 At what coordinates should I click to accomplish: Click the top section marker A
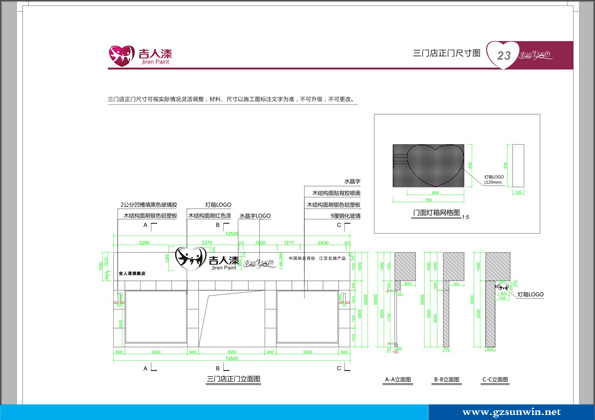pyautogui.click(x=145, y=225)
